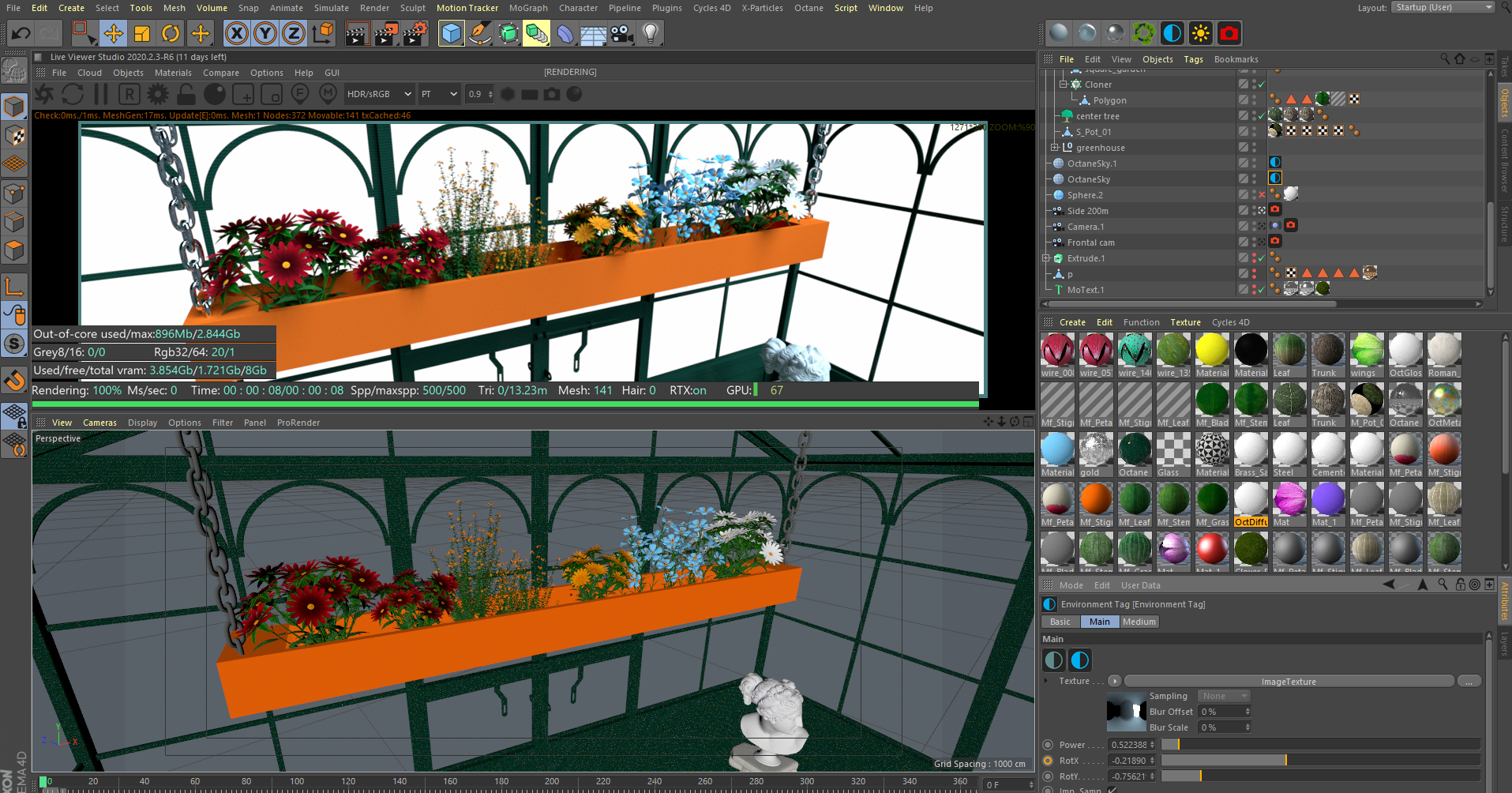Click the Floor/Environment grid icon
This screenshot has height=793, width=1512.
(x=593, y=33)
